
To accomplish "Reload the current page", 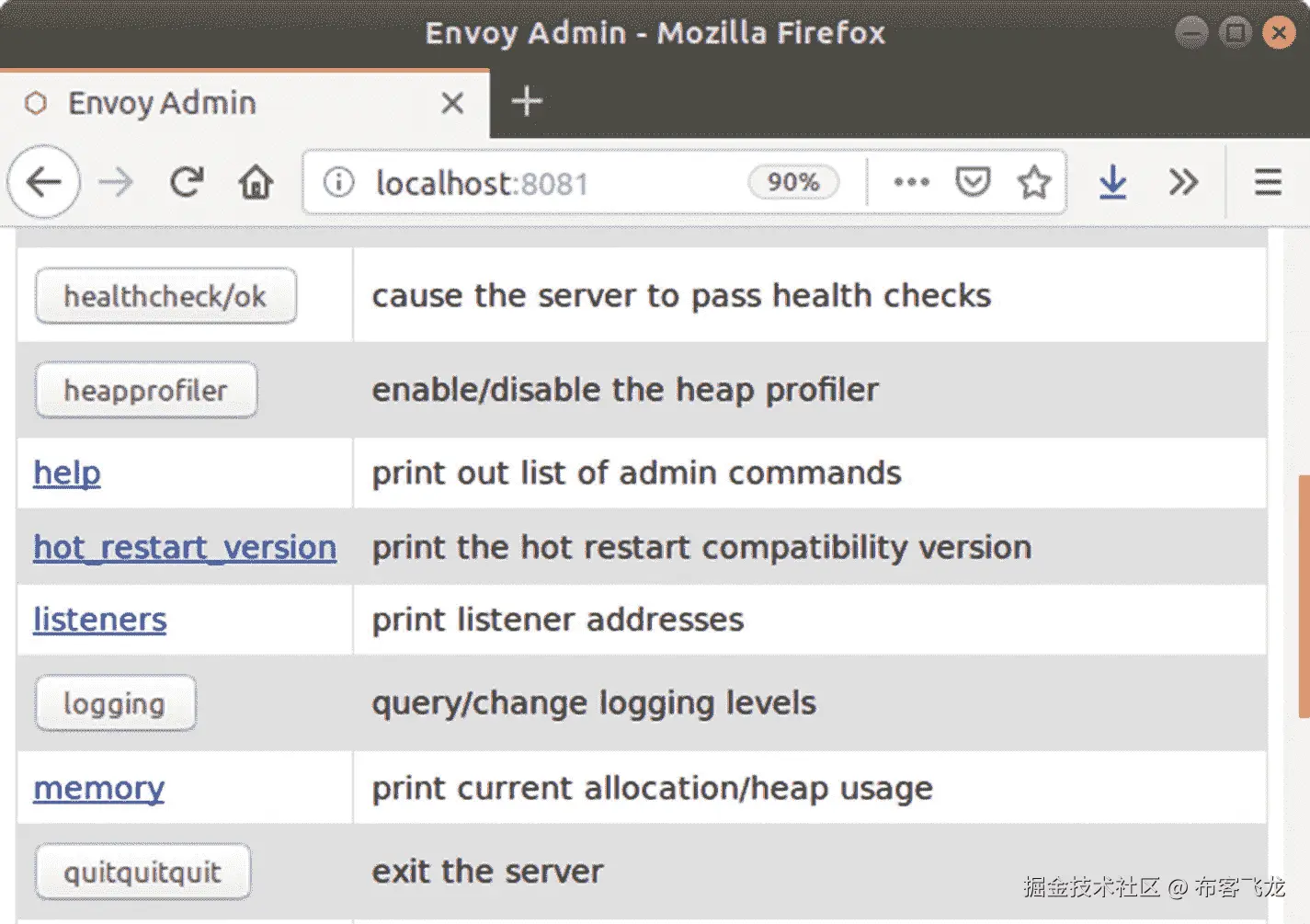I will 187,182.
